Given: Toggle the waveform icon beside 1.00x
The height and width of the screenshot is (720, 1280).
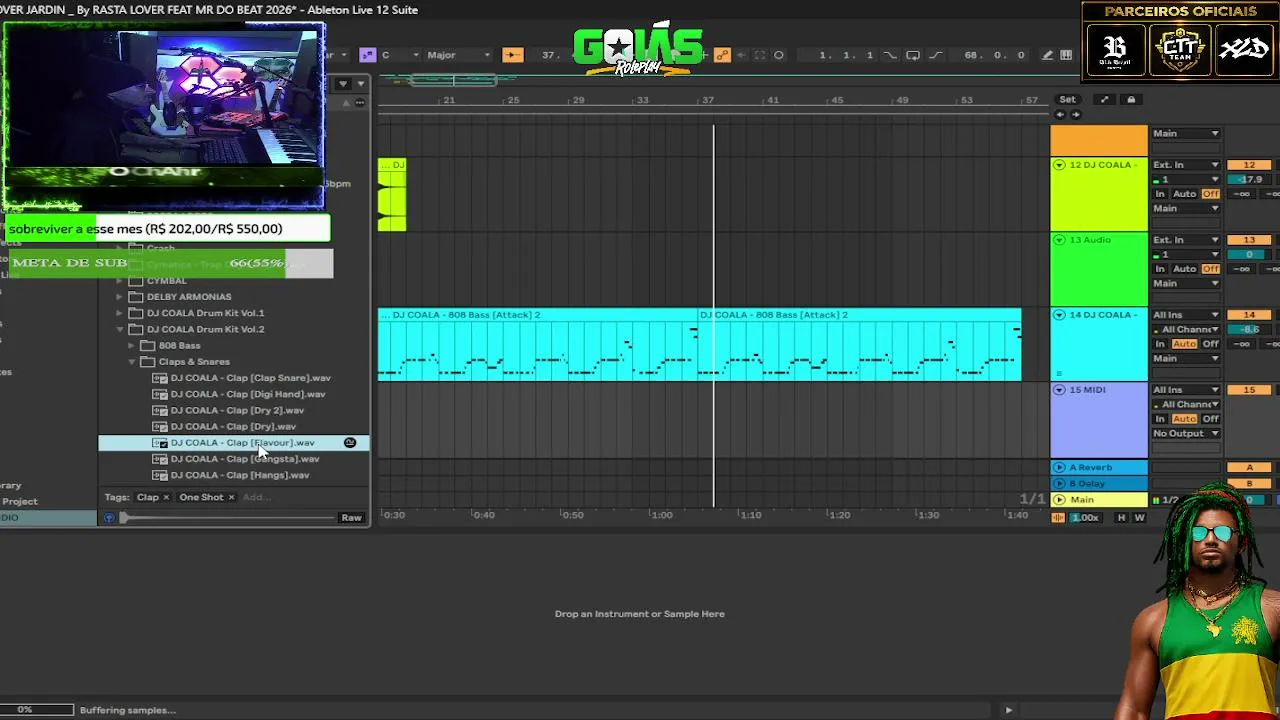Looking at the screenshot, I should tap(1058, 517).
